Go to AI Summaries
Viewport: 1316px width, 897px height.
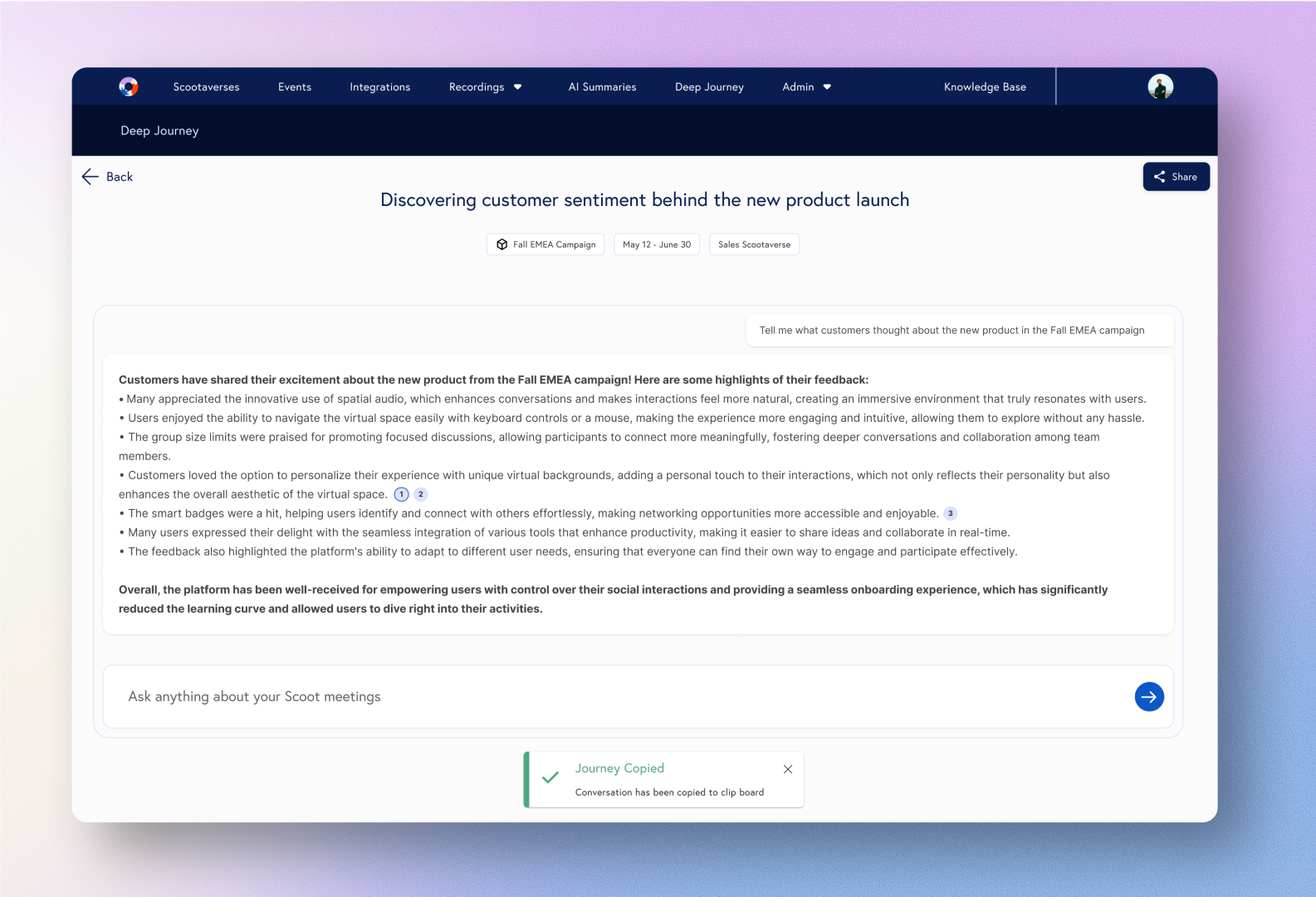point(602,86)
